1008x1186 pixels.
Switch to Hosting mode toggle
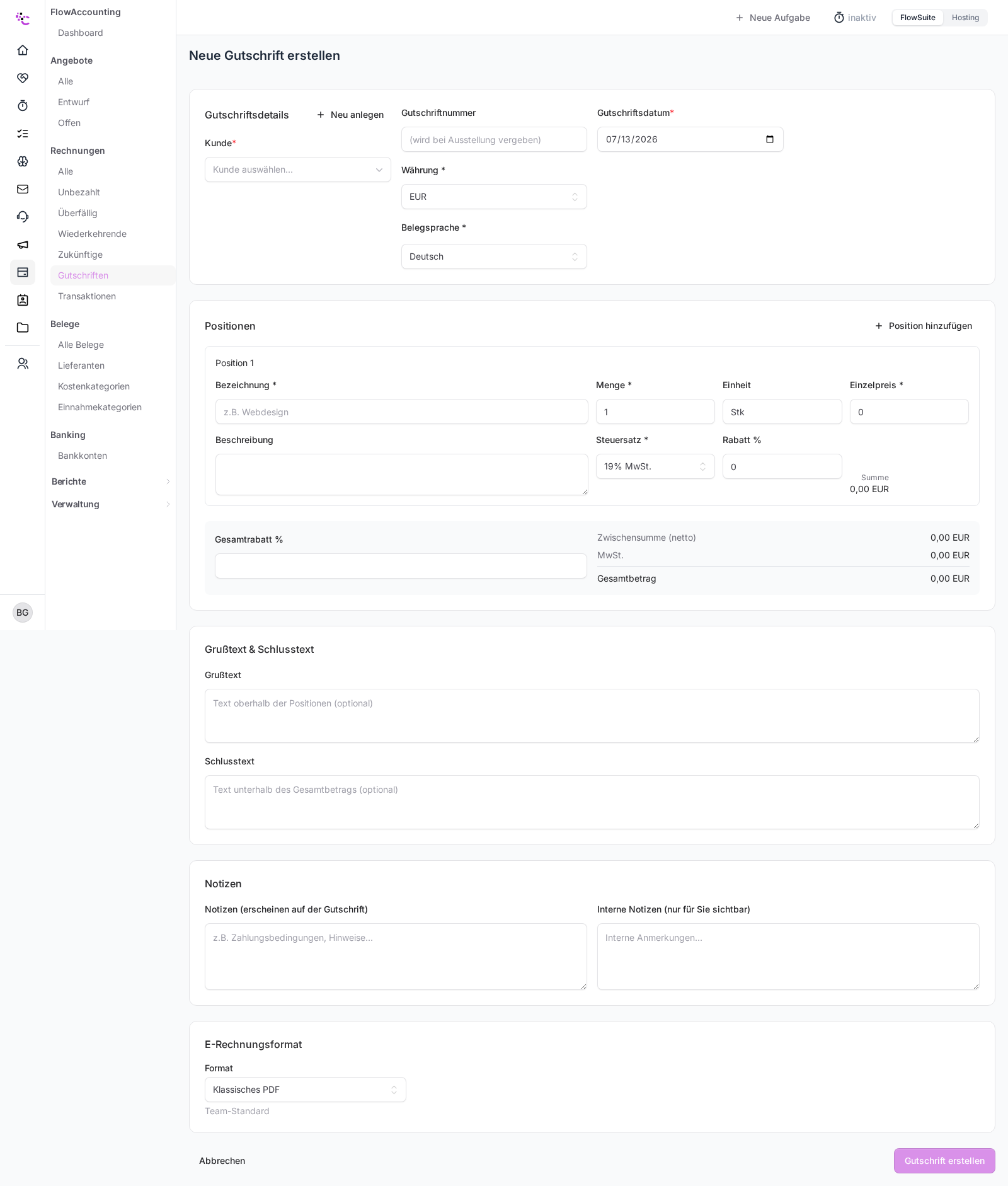pyautogui.click(x=965, y=18)
